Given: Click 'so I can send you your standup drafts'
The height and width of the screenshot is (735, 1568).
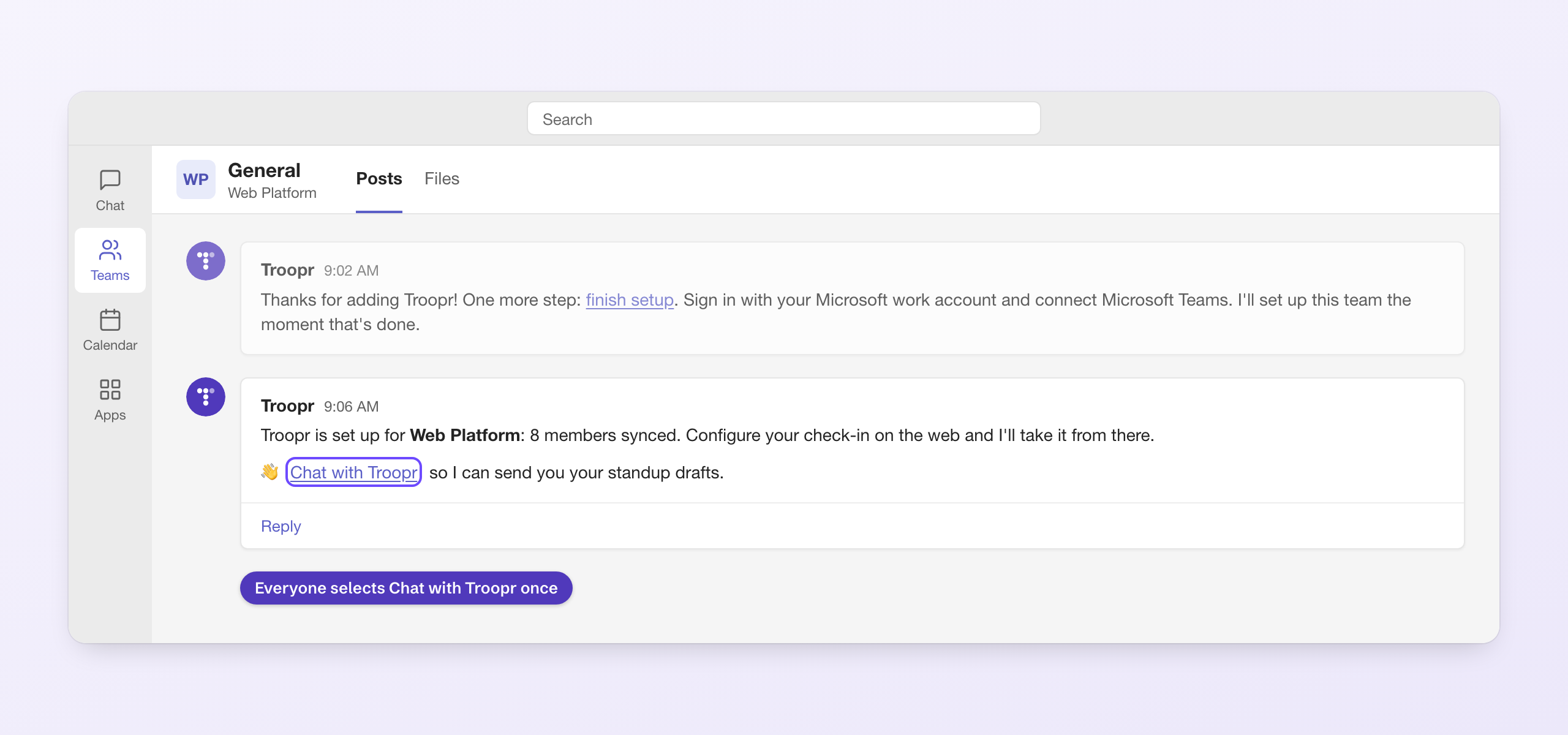Looking at the screenshot, I should pos(576,473).
